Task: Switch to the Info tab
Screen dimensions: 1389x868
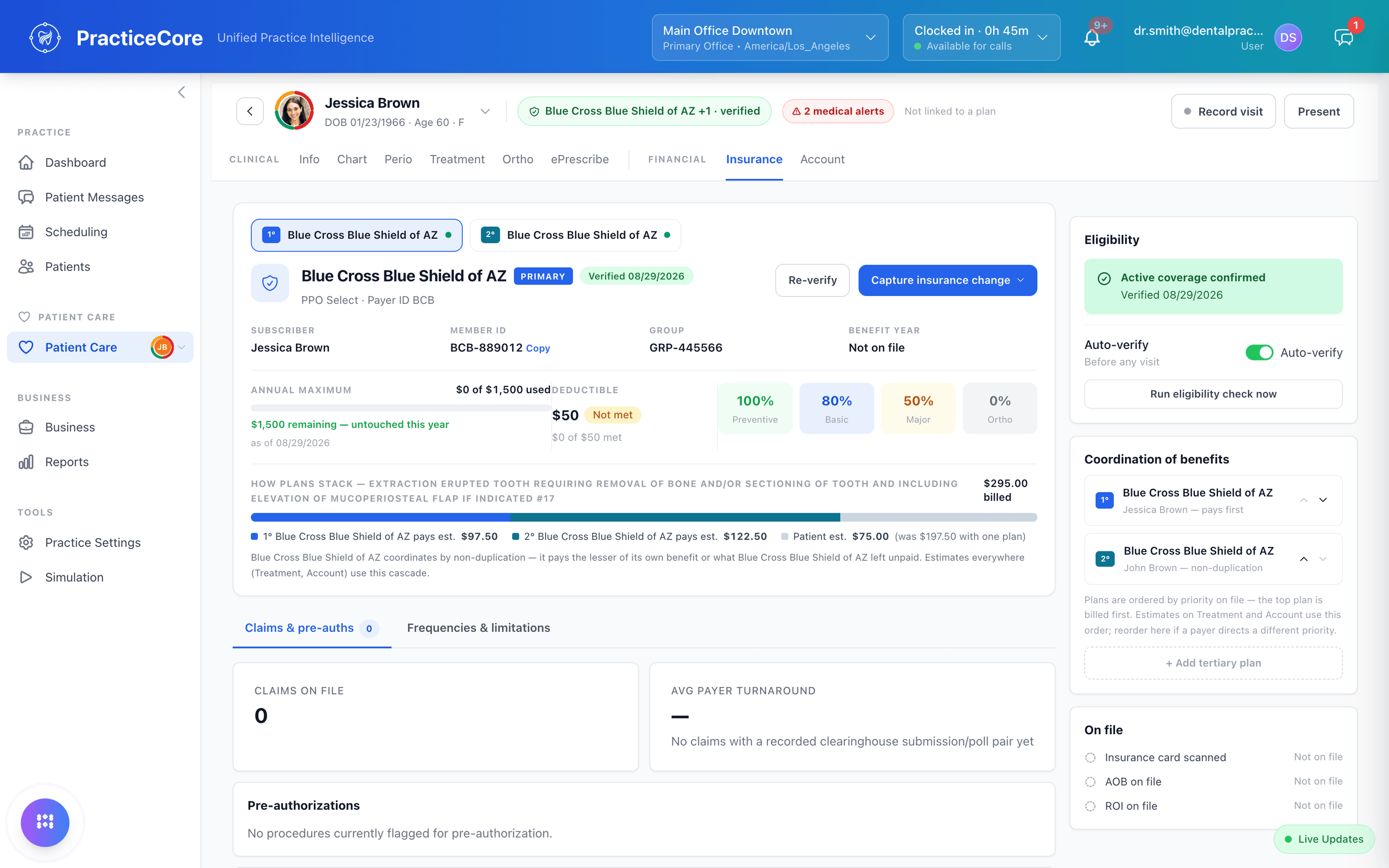Action: pos(309,159)
